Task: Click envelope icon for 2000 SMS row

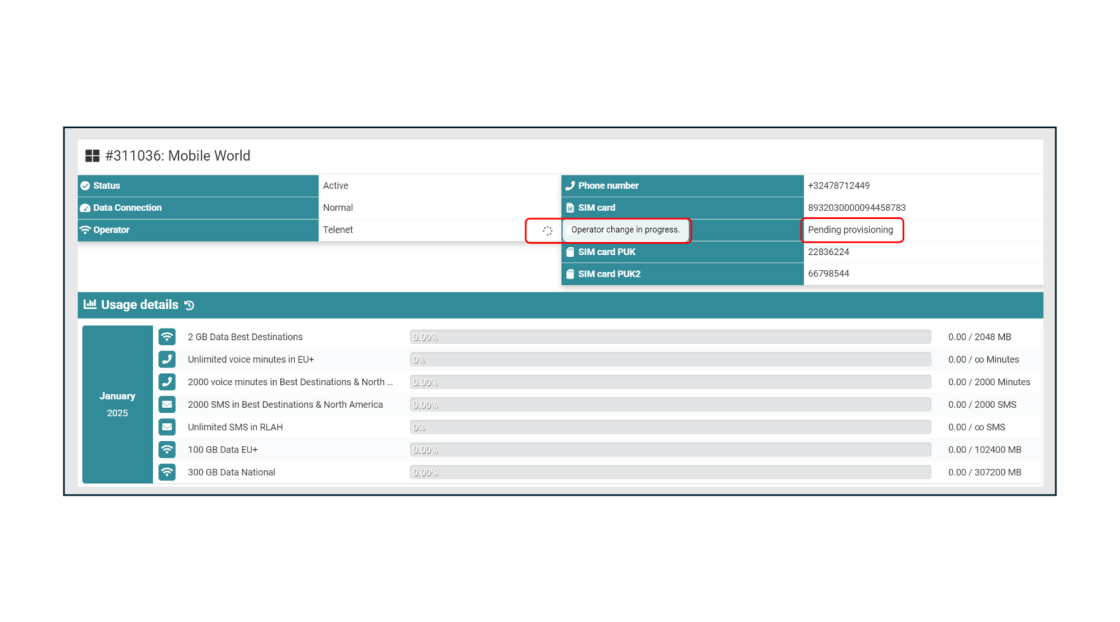Action: (167, 404)
